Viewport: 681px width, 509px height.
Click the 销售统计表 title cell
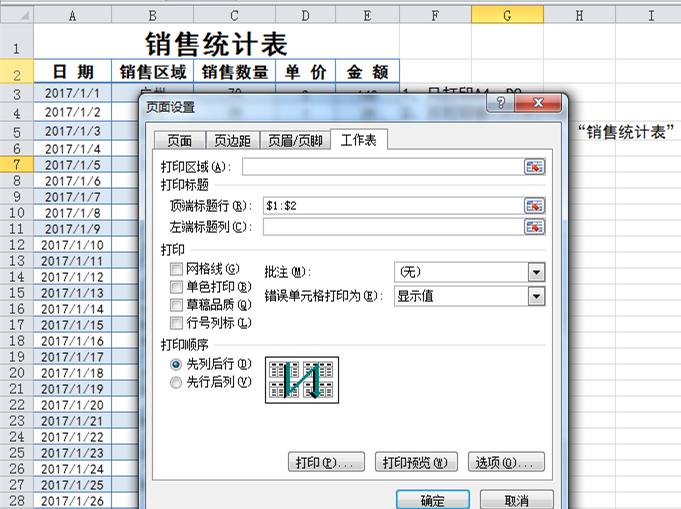point(216,43)
